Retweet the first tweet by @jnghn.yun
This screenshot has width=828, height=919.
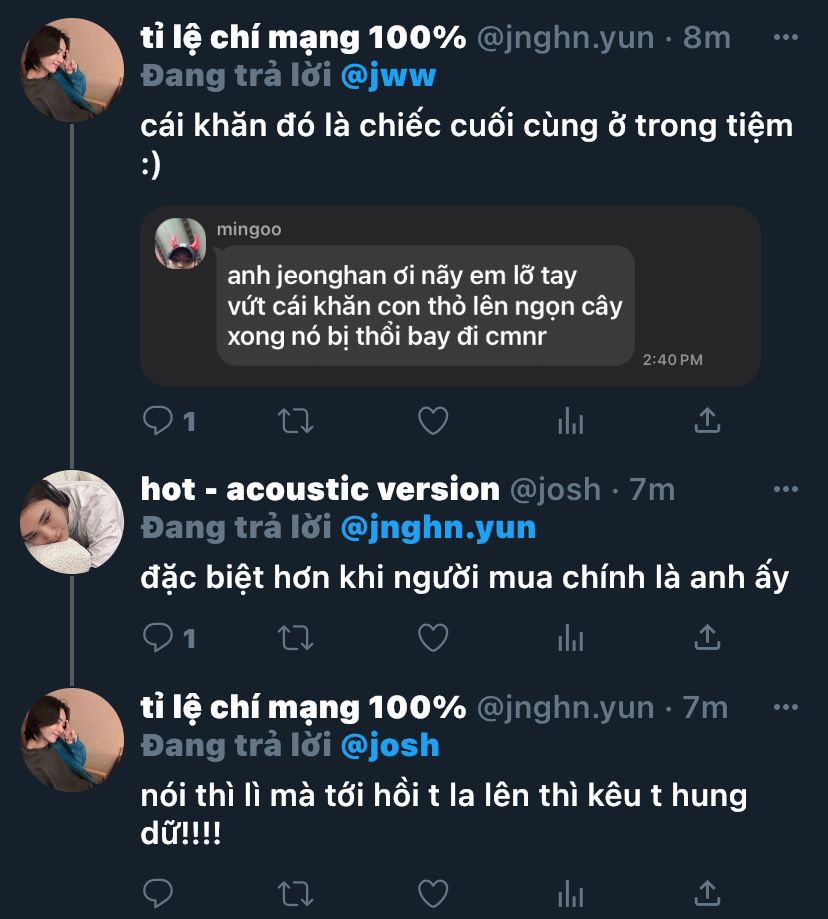click(x=295, y=420)
